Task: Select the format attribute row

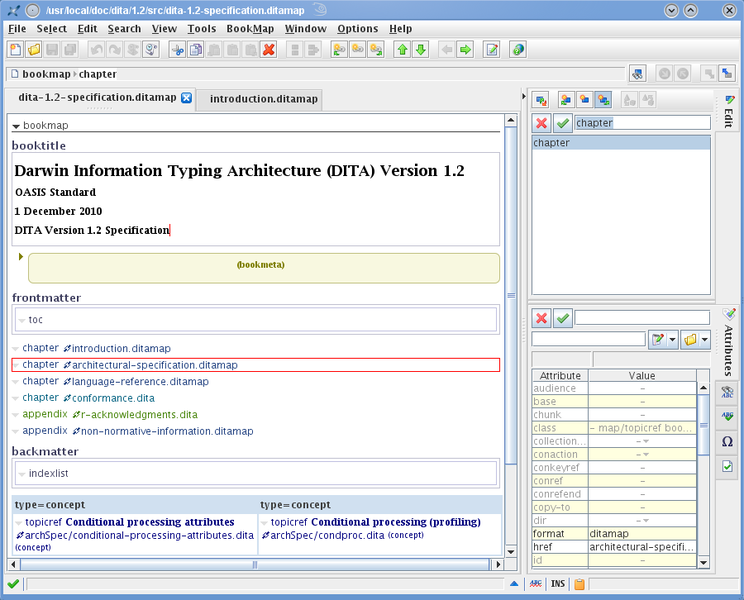Action: [614, 534]
